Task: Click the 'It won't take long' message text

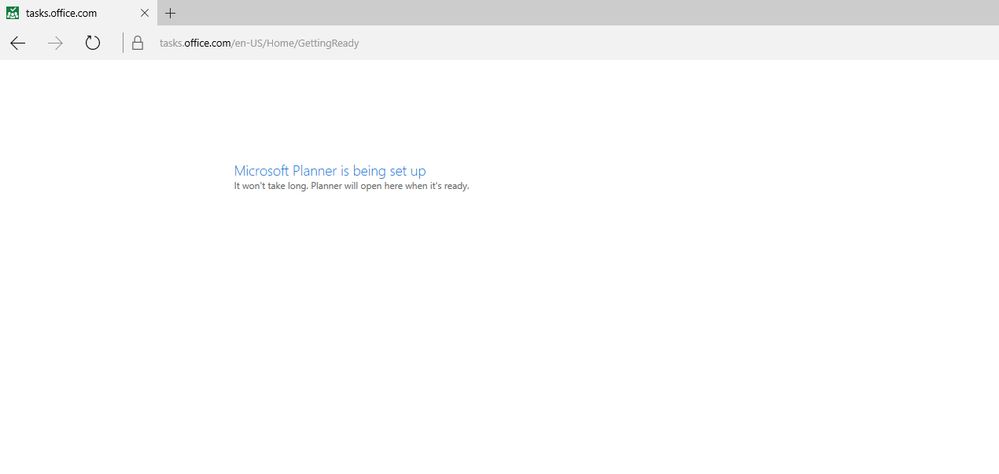Action: click(x=351, y=186)
